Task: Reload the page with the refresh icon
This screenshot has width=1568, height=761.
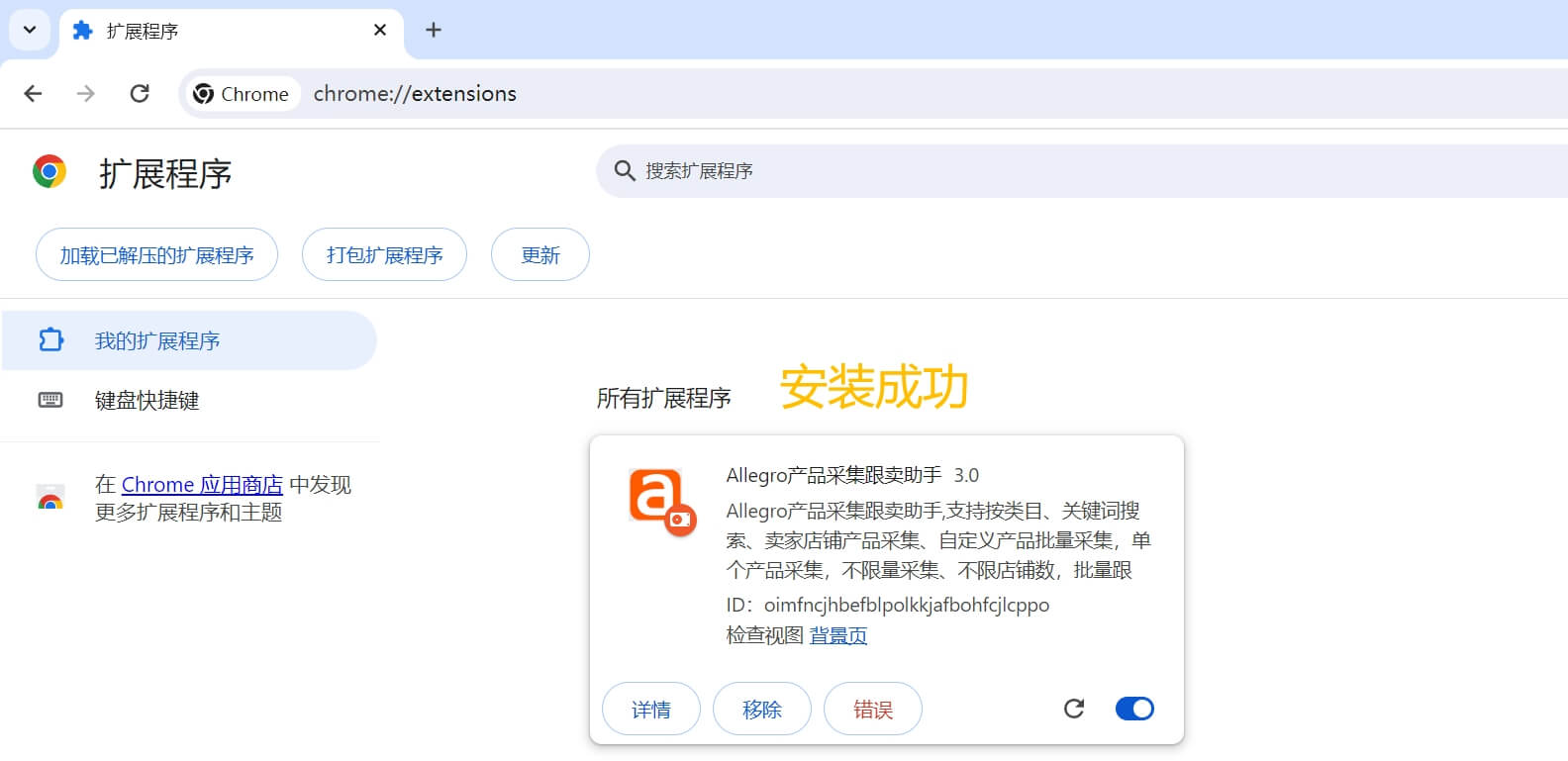Action: (140, 94)
